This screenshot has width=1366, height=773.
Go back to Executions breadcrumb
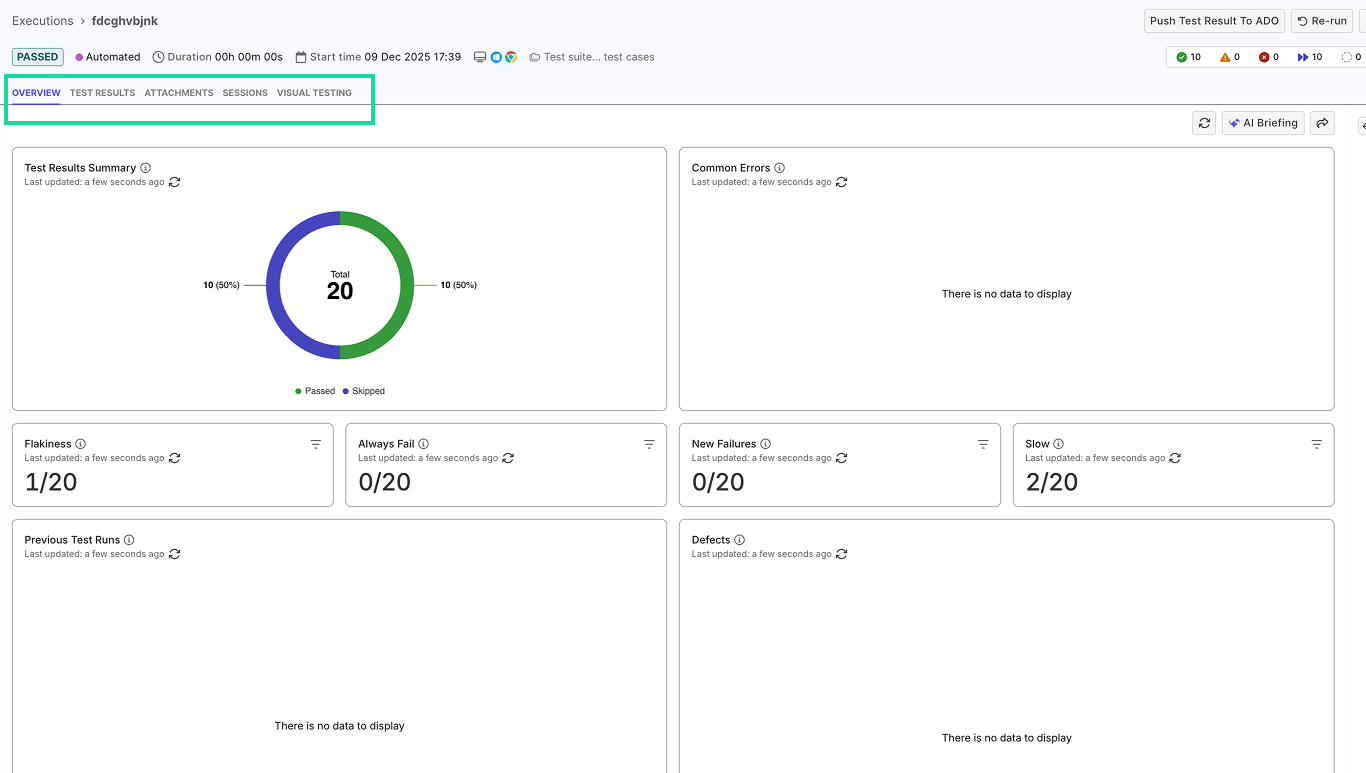pyautogui.click(x=43, y=21)
